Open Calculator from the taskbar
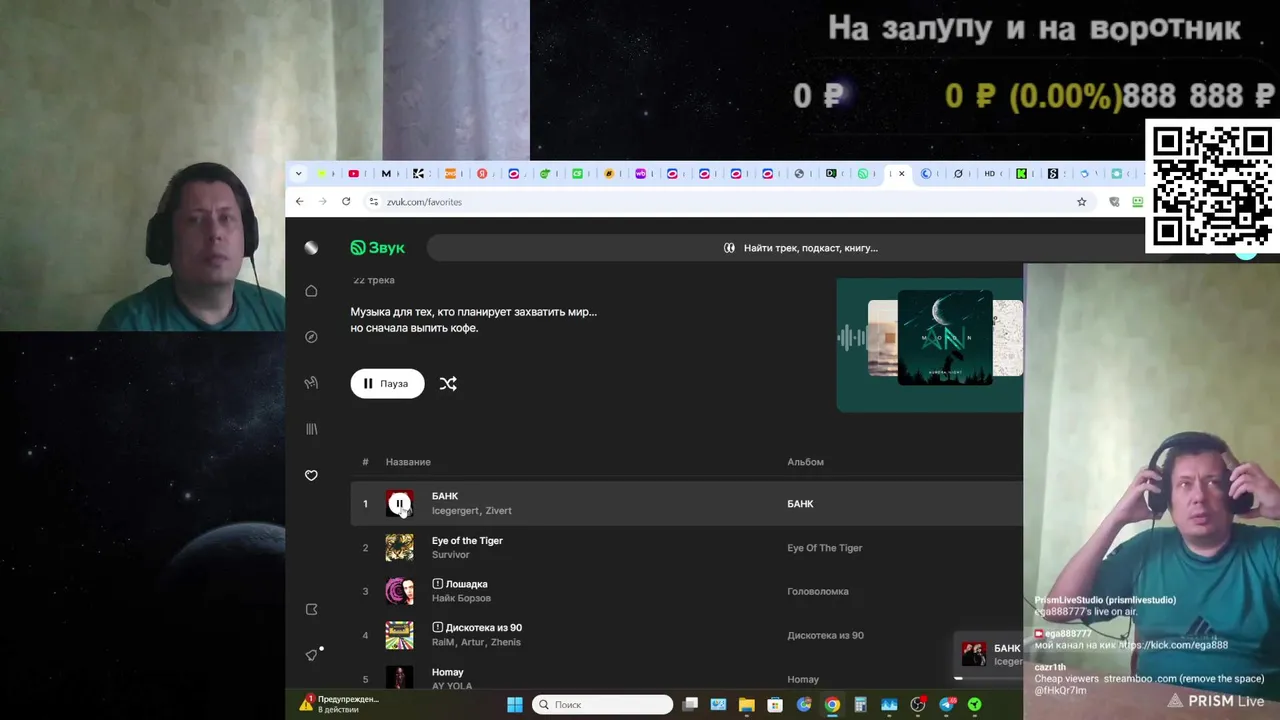The width and height of the screenshot is (1280, 720). tap(860, 705)
